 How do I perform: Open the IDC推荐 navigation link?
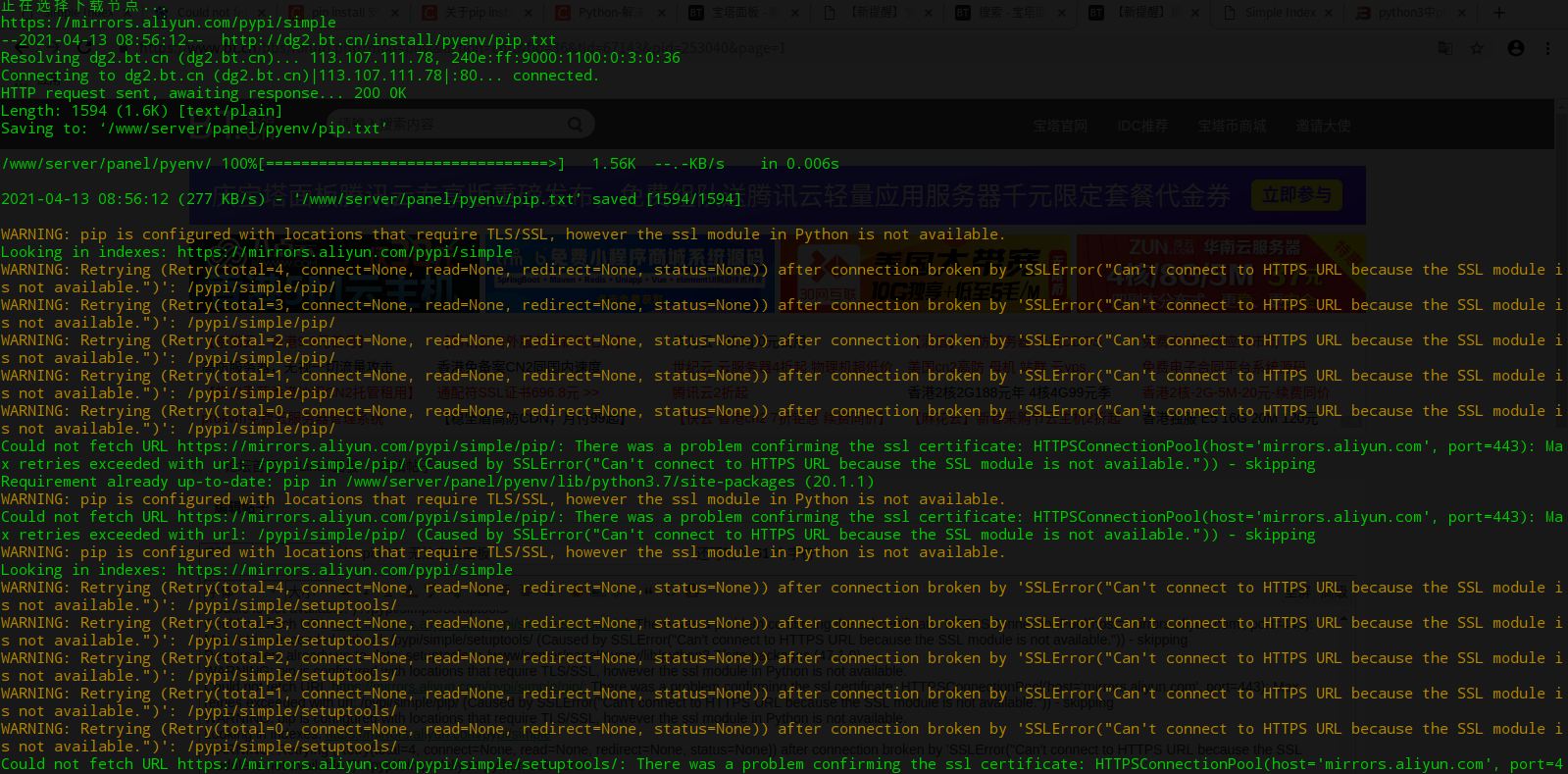[x=1142, y=126]
